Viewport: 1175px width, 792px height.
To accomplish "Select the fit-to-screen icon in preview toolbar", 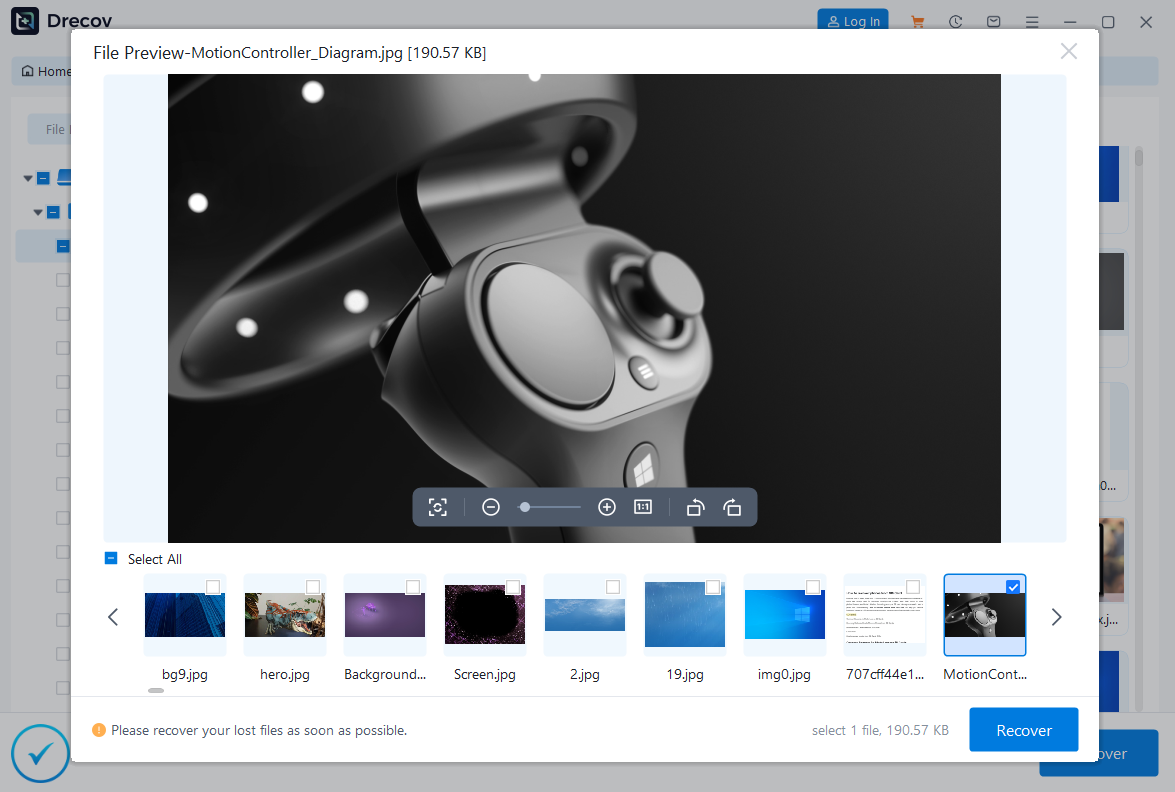I will point(437,507).
